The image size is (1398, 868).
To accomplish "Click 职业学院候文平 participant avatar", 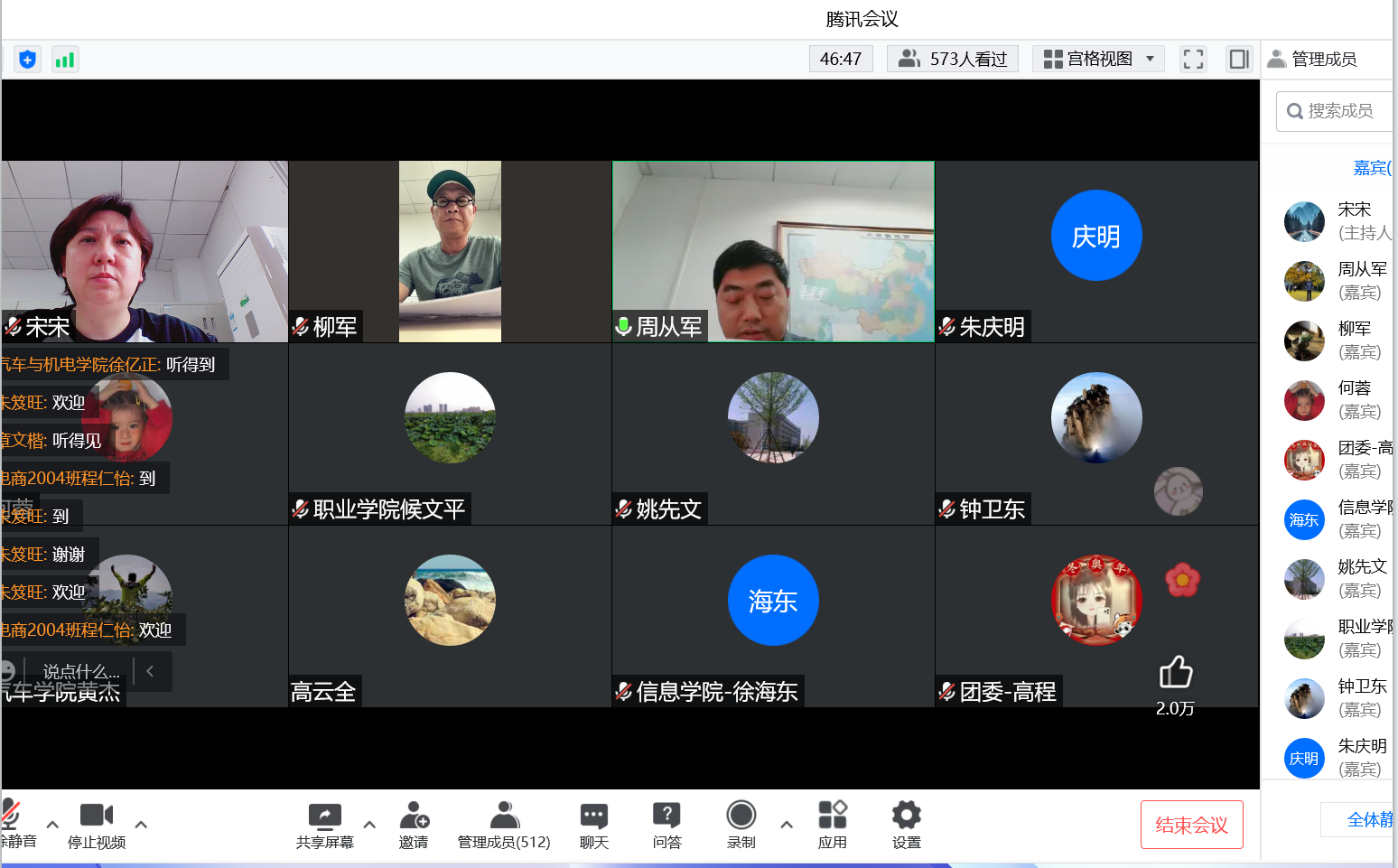I will pyautogui.click(x=450, y=417).
